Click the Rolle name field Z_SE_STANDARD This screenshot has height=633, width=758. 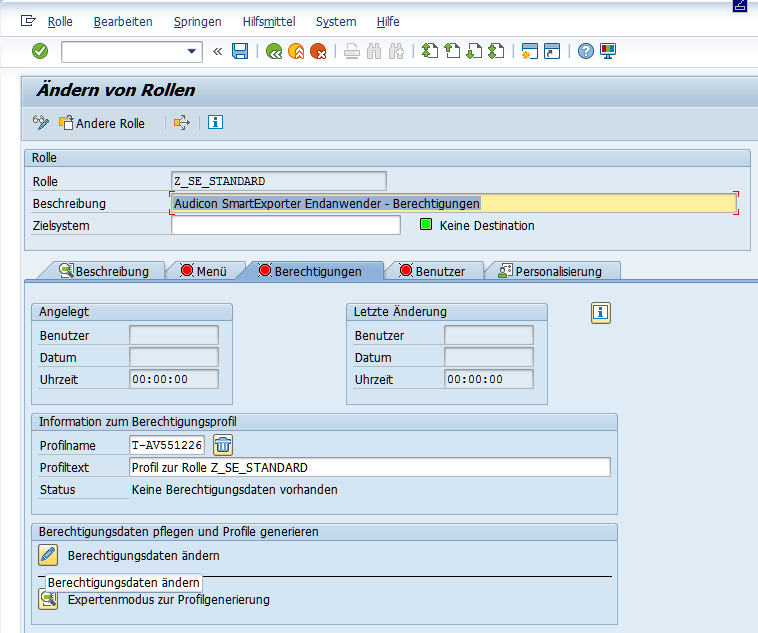click(x=278, y=181)
